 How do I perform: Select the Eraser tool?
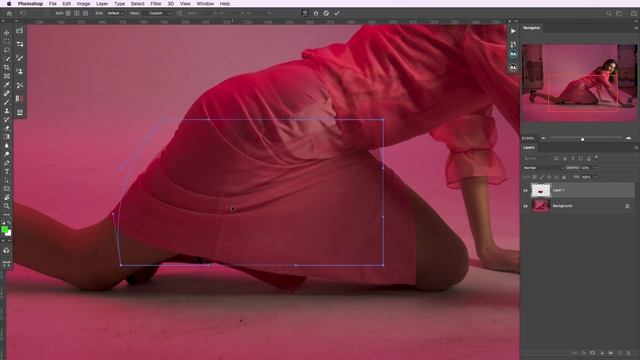click(x=7, y=128)
